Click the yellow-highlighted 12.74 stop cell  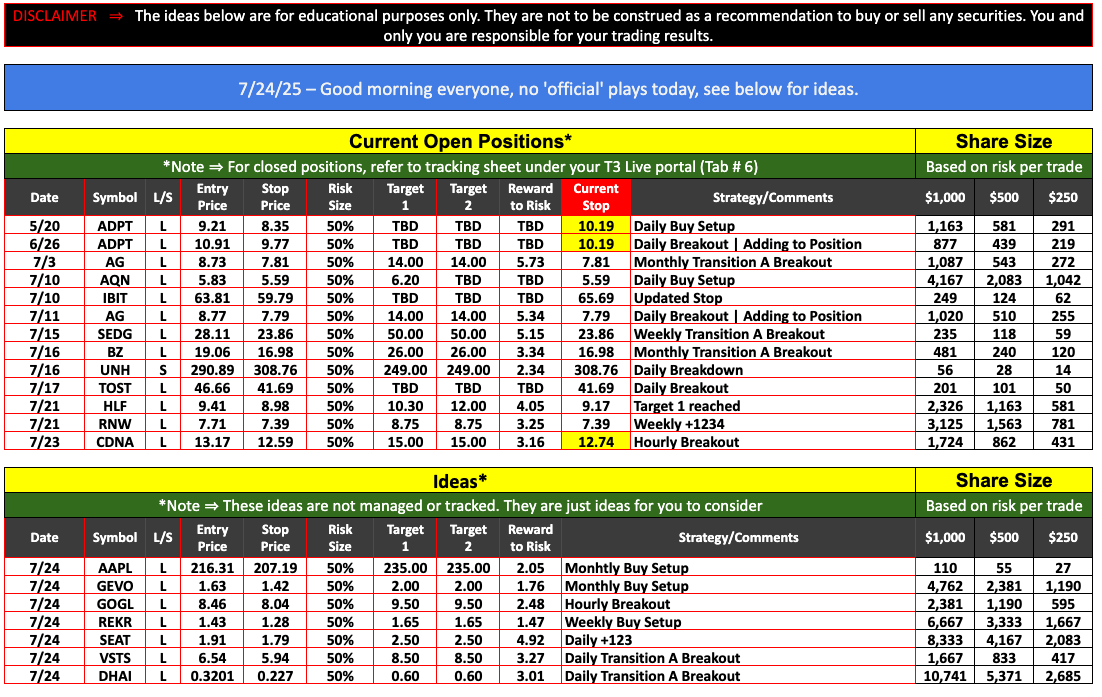pos(595,442)
